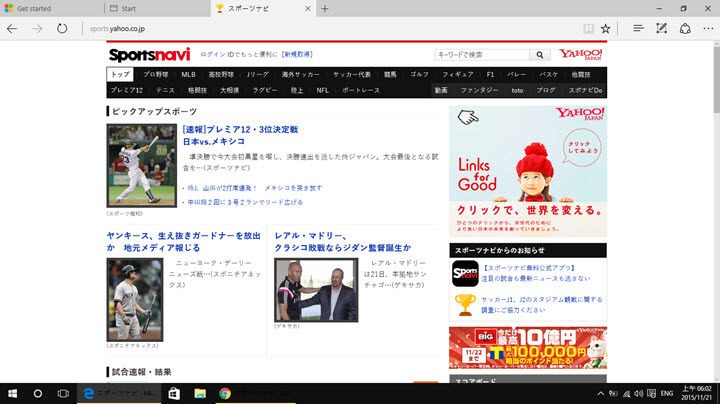This screenshot has height=404, width=720.
Task: Open the F1 menu item
Action: (490, 74)
